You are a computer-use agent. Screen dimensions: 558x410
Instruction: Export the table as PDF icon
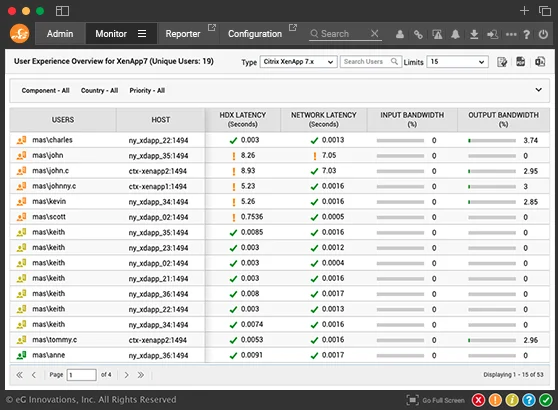point(521,62)
